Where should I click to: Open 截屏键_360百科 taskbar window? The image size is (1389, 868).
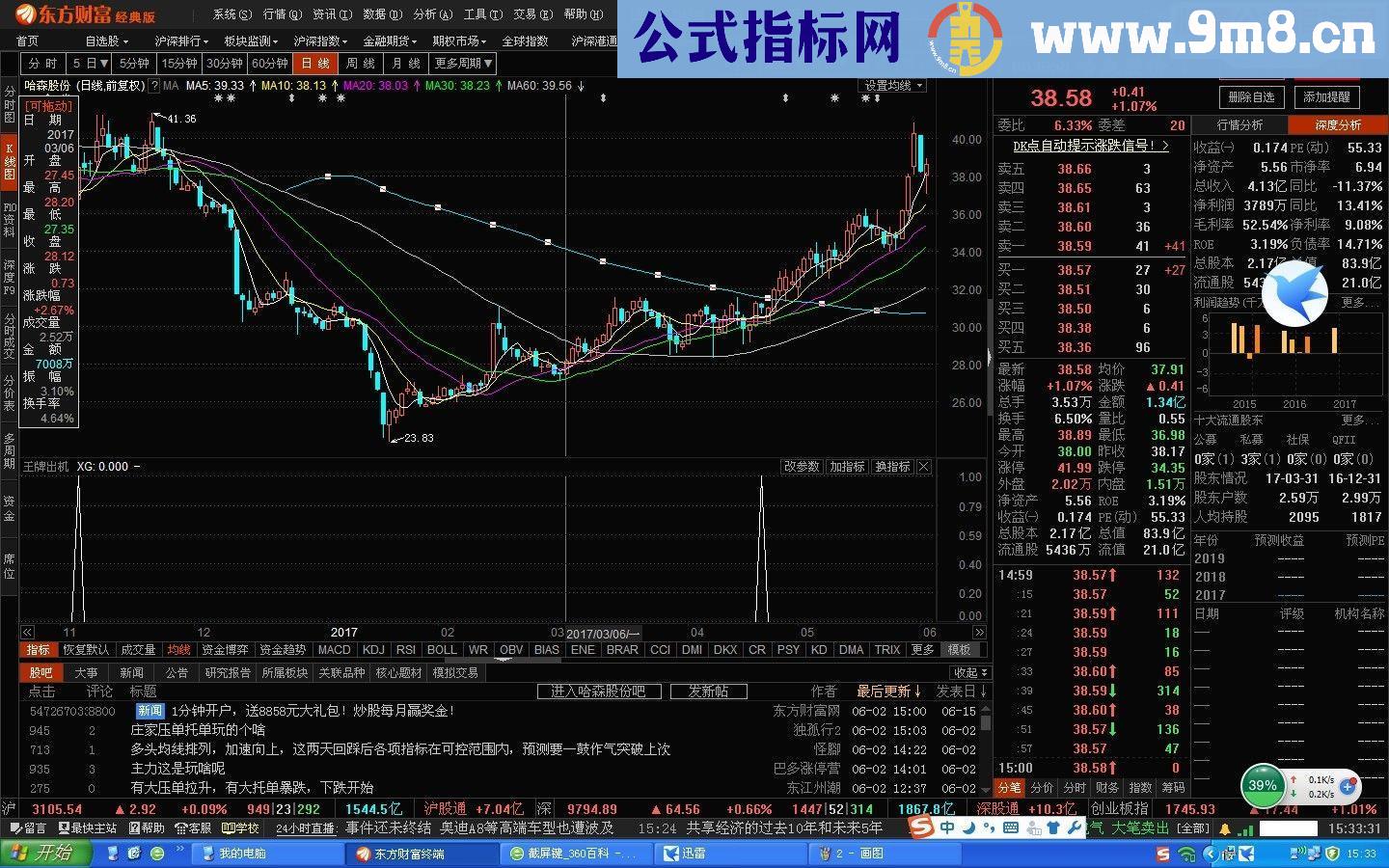[576, 854]
